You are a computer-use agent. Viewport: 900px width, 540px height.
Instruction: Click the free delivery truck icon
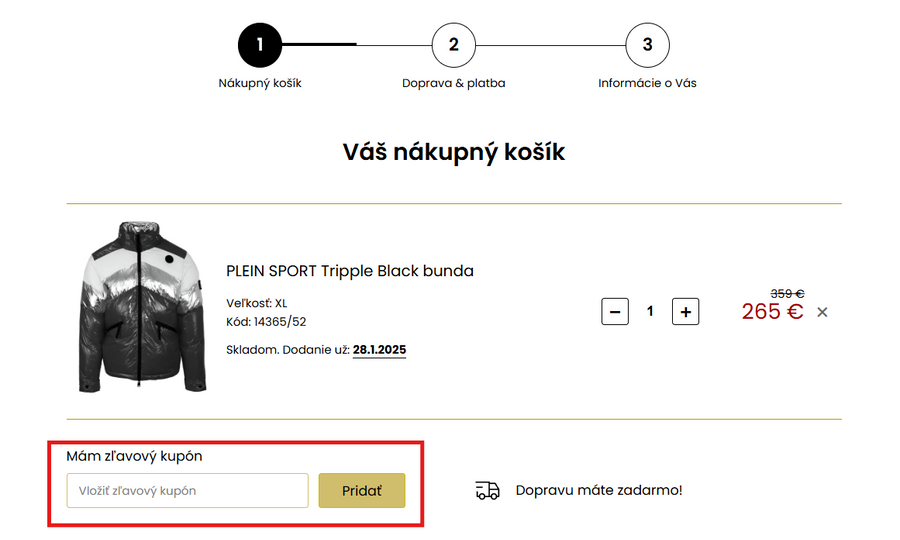(487, 490)
